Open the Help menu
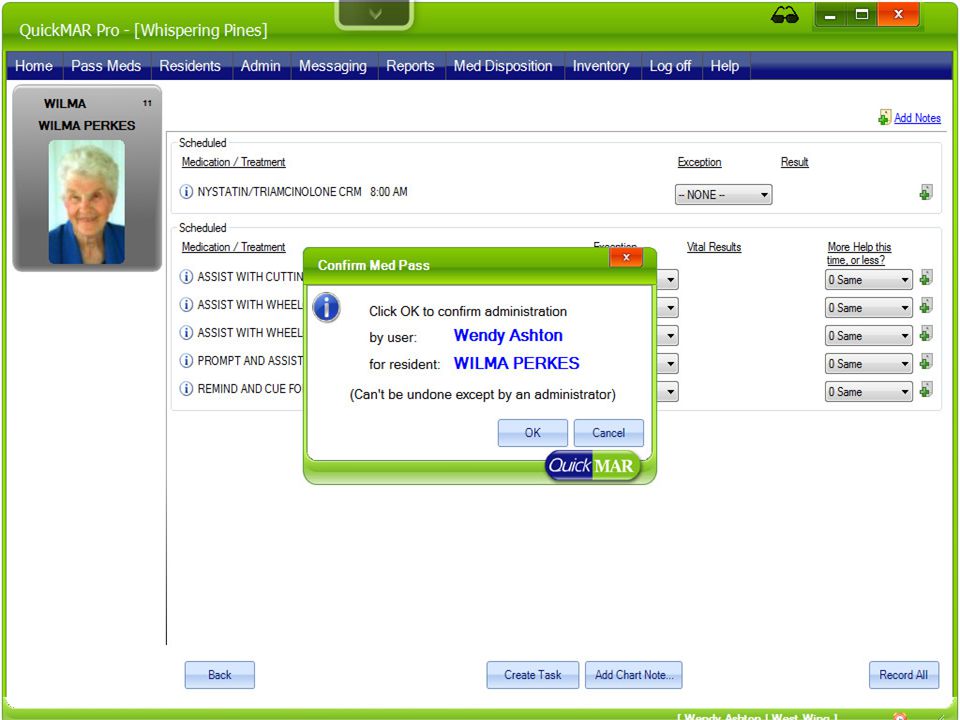 pyautogui.click(x=724, y=66)
